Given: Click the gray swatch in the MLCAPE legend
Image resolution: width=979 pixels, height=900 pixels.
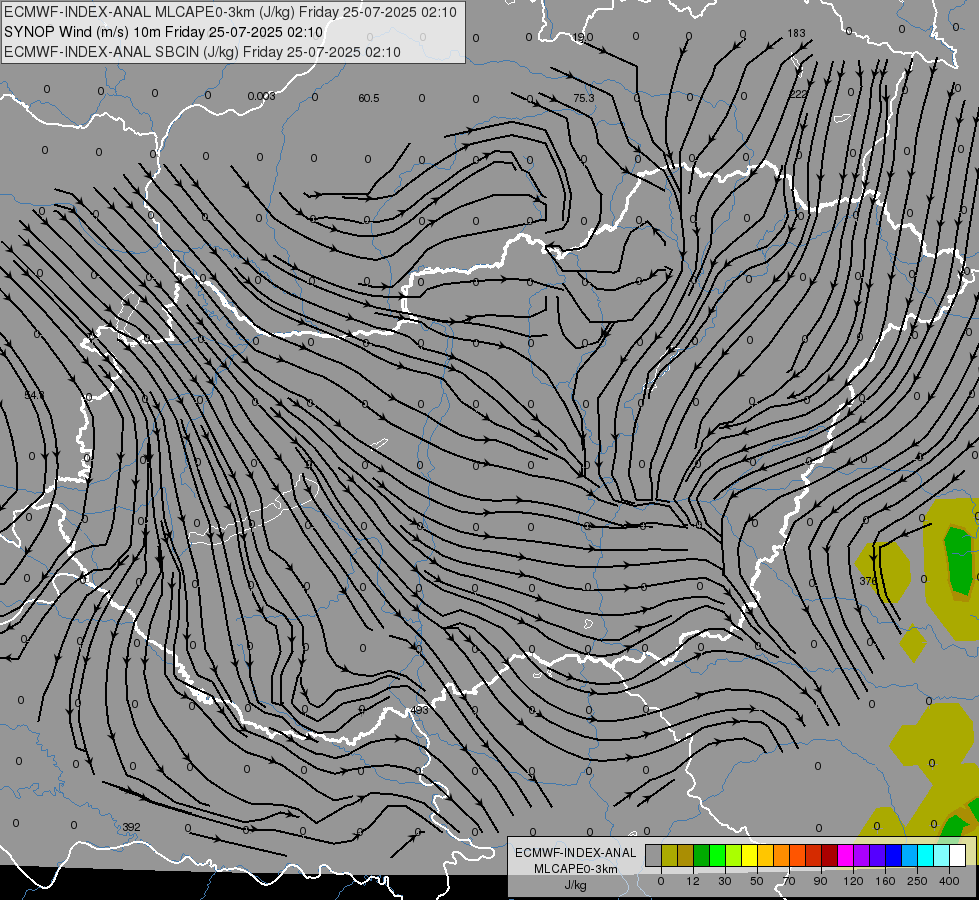Looking at the screenshot, I should click(x=654, y=855).
